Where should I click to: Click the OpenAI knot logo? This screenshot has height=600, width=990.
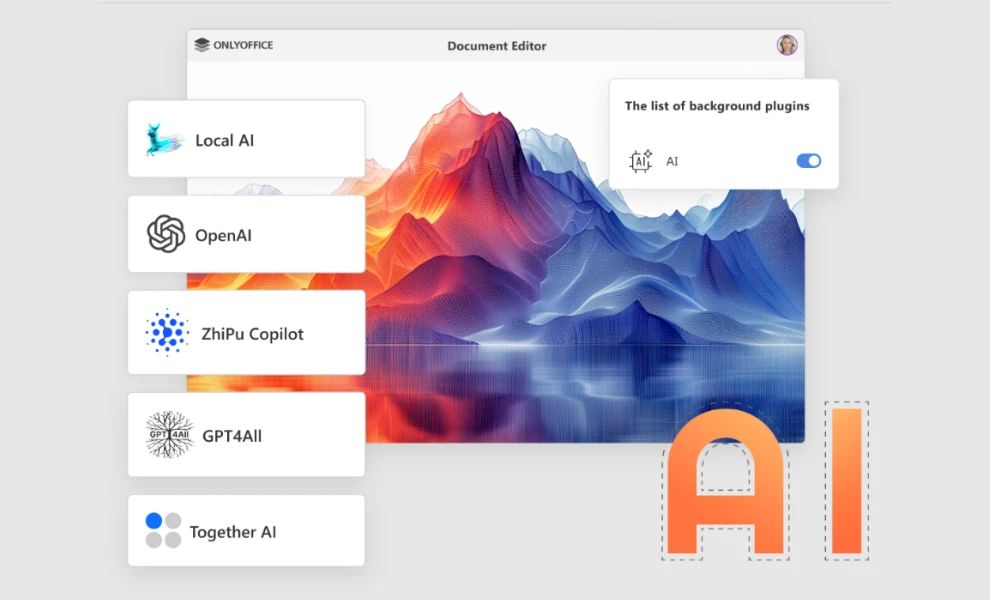(x=166, y=234)
